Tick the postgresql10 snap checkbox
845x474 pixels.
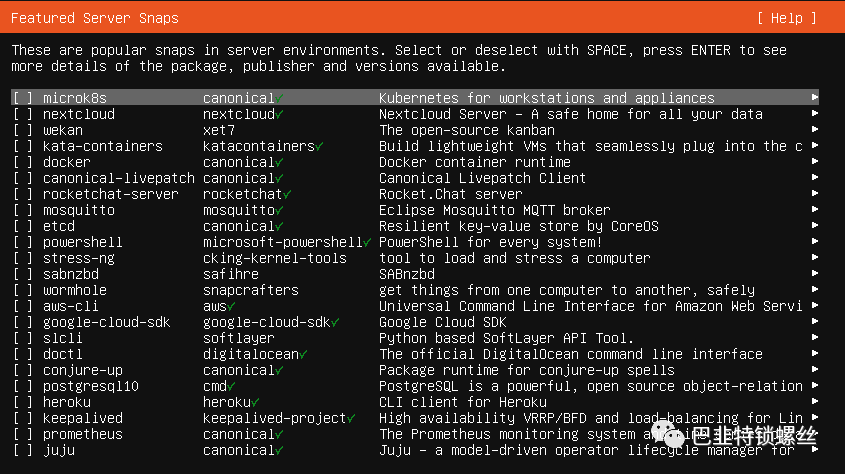coord(23,386)
